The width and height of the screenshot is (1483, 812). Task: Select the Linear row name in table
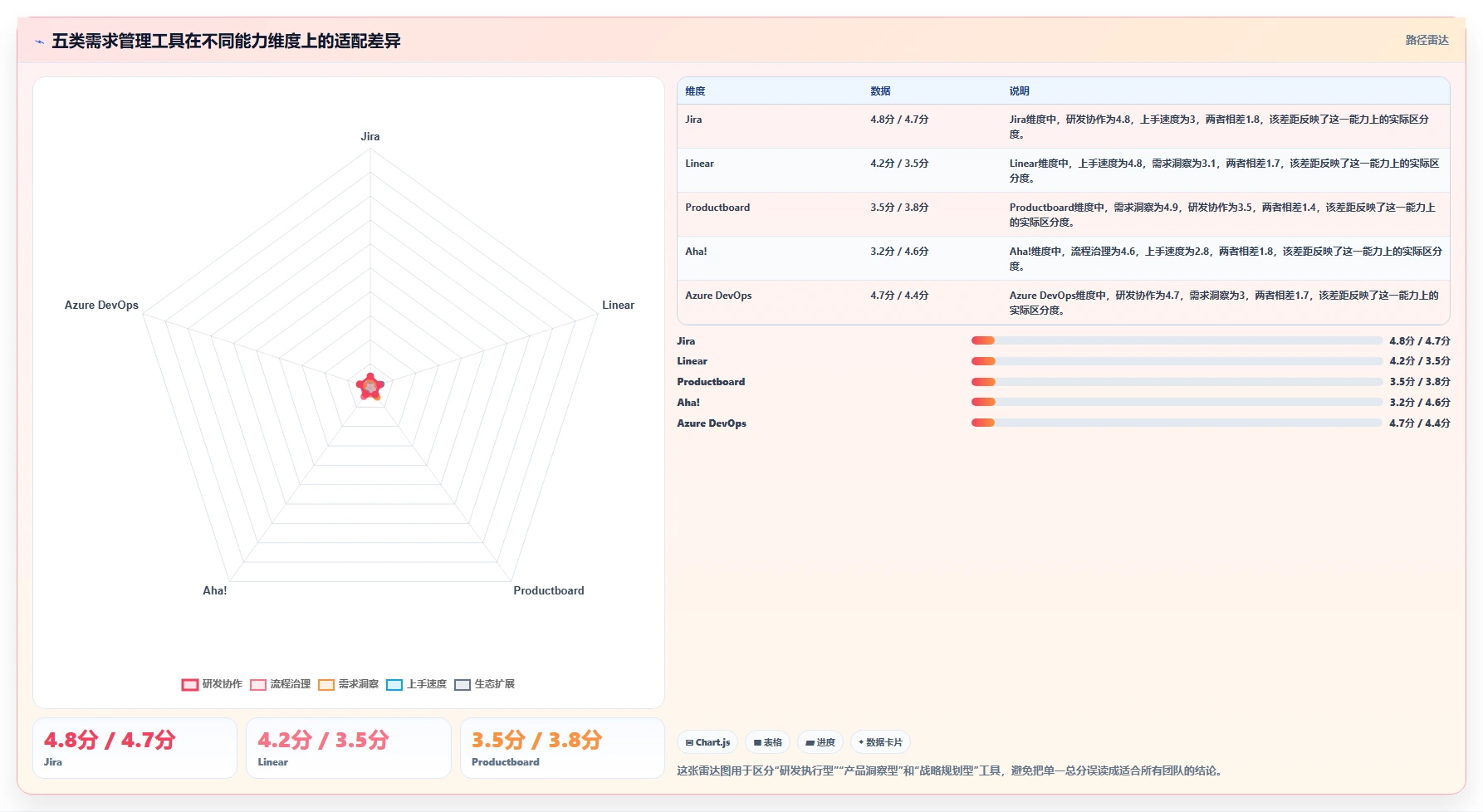(699, 164)
